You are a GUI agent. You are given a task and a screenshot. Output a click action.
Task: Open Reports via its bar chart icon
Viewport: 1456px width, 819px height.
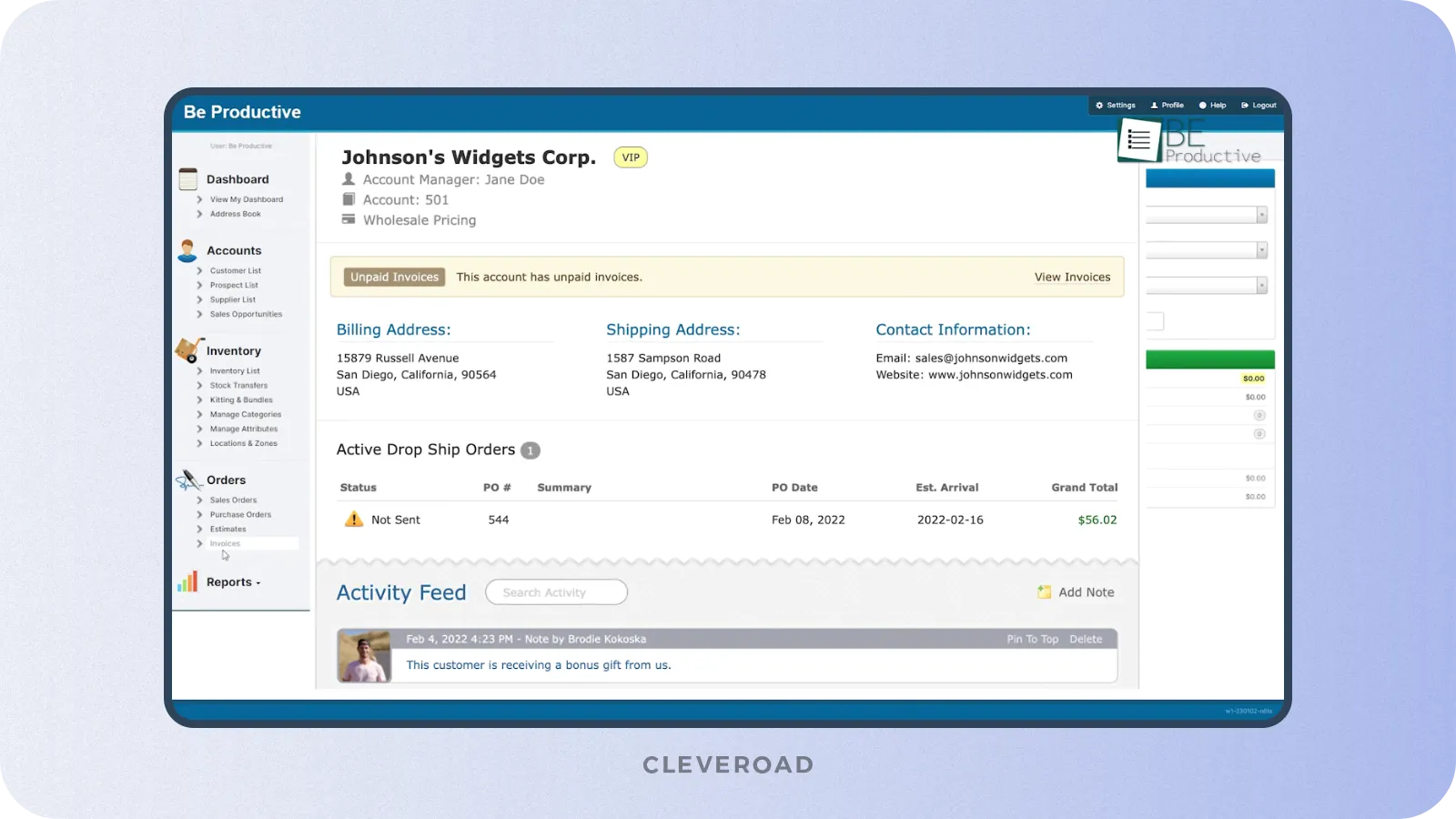187,581
